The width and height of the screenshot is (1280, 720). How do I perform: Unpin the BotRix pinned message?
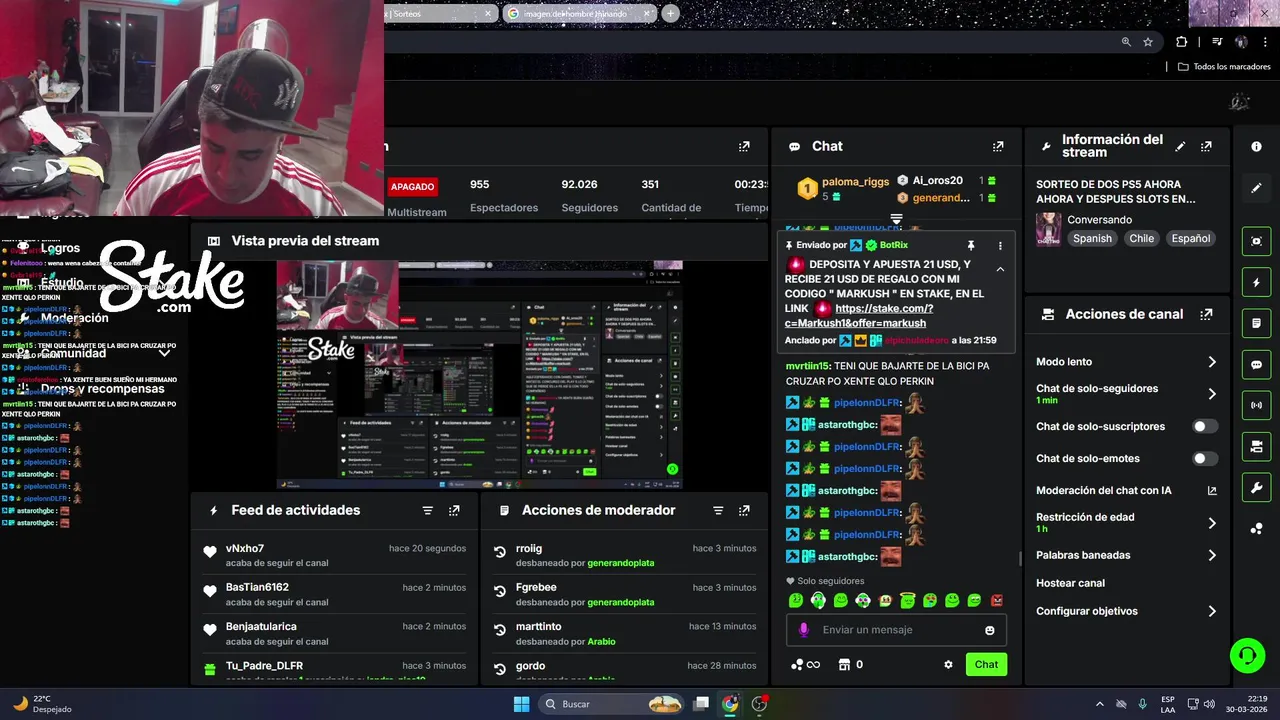click(x=970, y=245)
